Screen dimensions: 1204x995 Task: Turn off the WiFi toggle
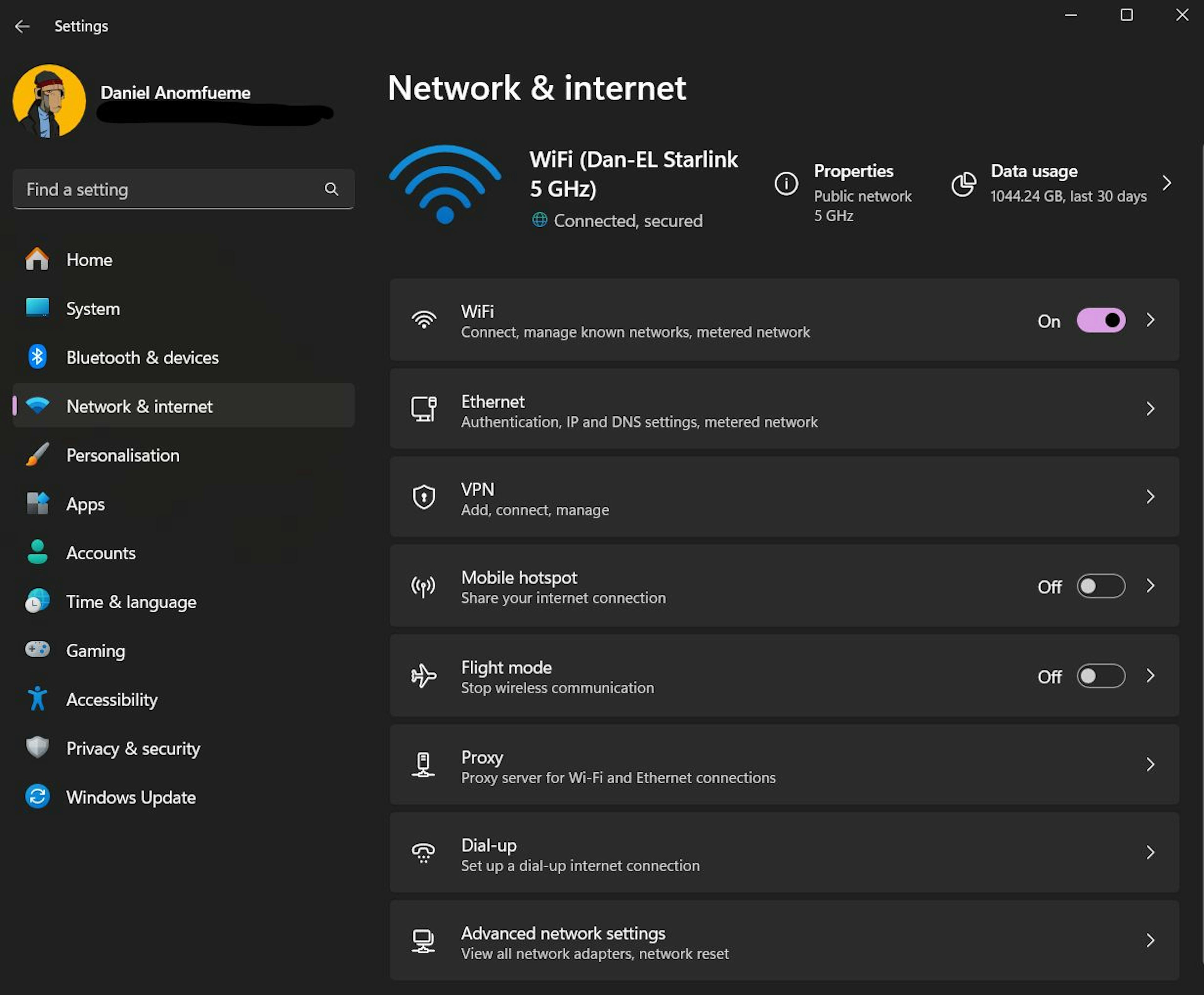point(1101,320)
